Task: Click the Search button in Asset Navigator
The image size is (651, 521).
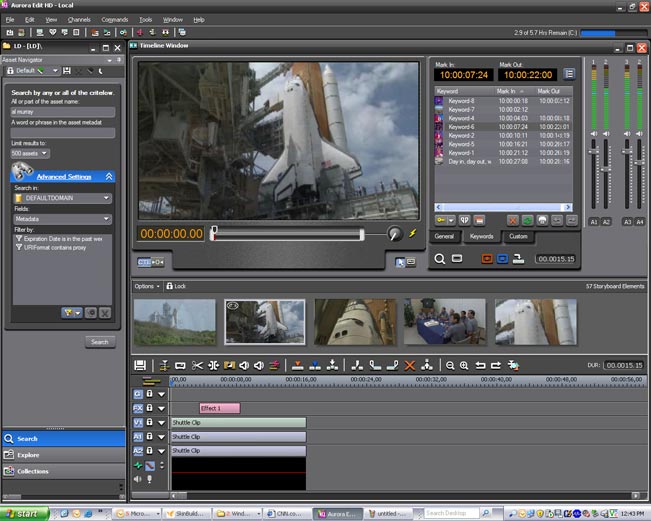Action: (98, 342)
